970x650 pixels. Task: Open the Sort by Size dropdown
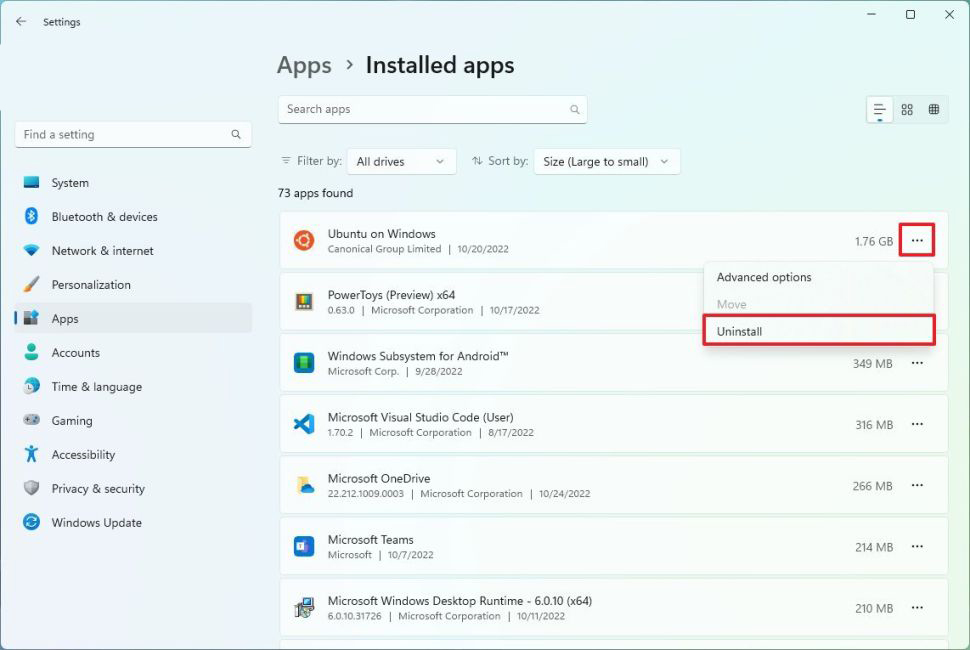(607, 162)
